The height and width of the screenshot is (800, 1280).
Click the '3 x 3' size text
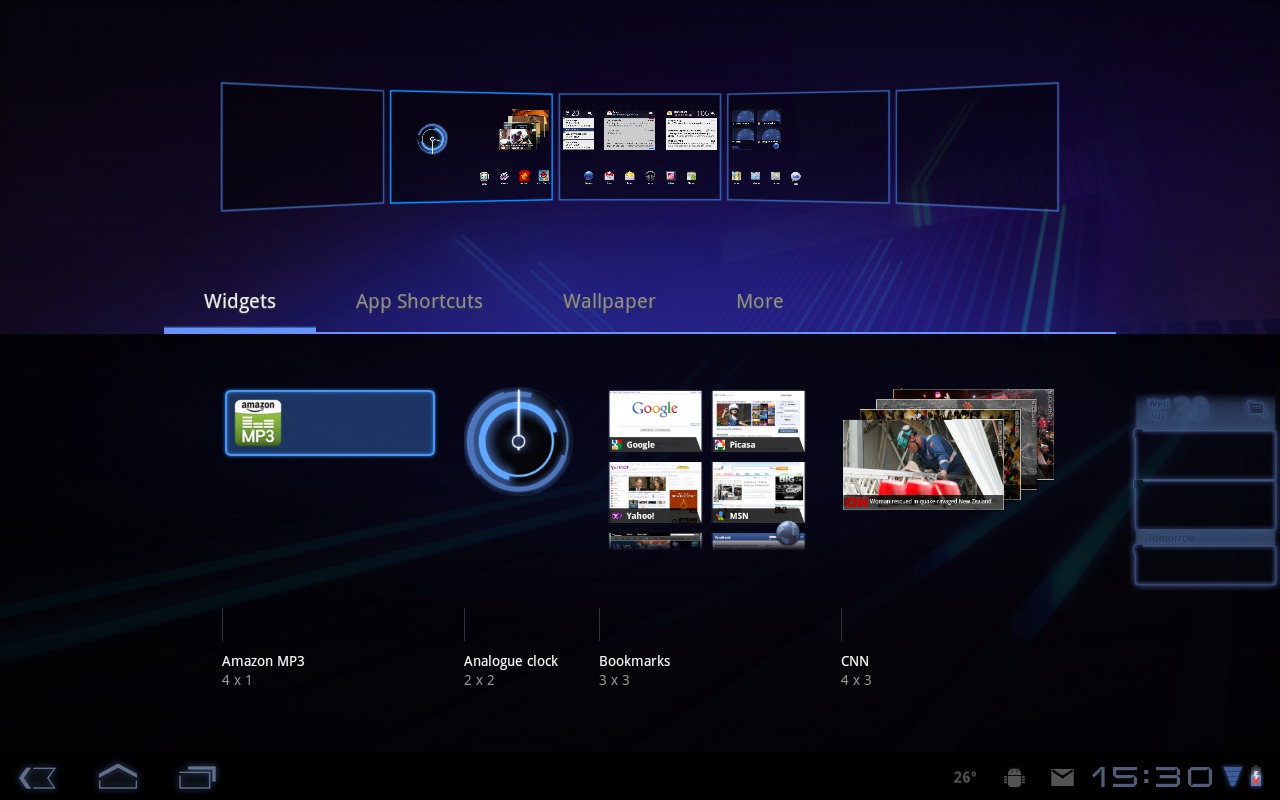coord(614,680)
